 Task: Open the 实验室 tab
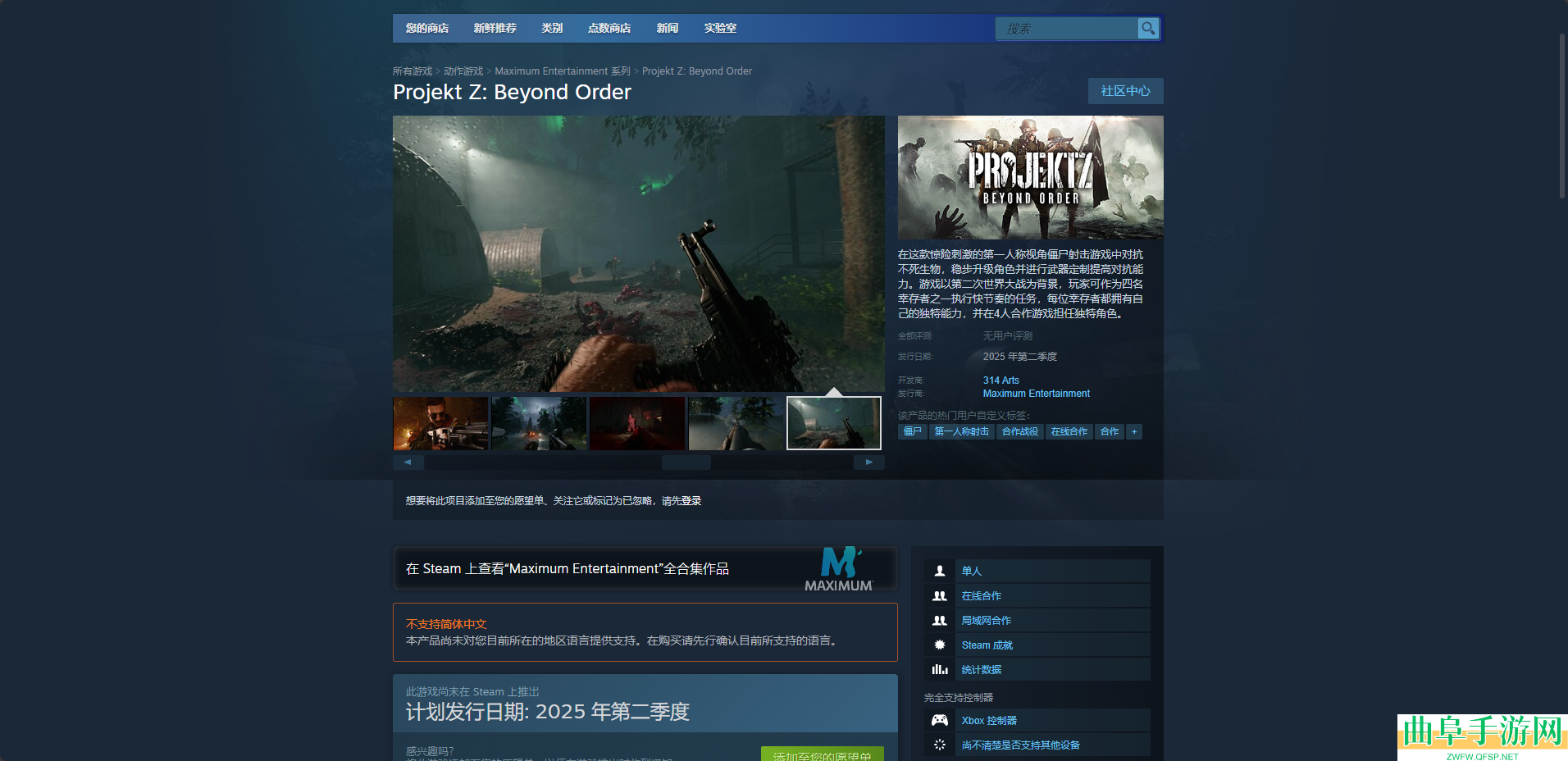tap(720, 29)
